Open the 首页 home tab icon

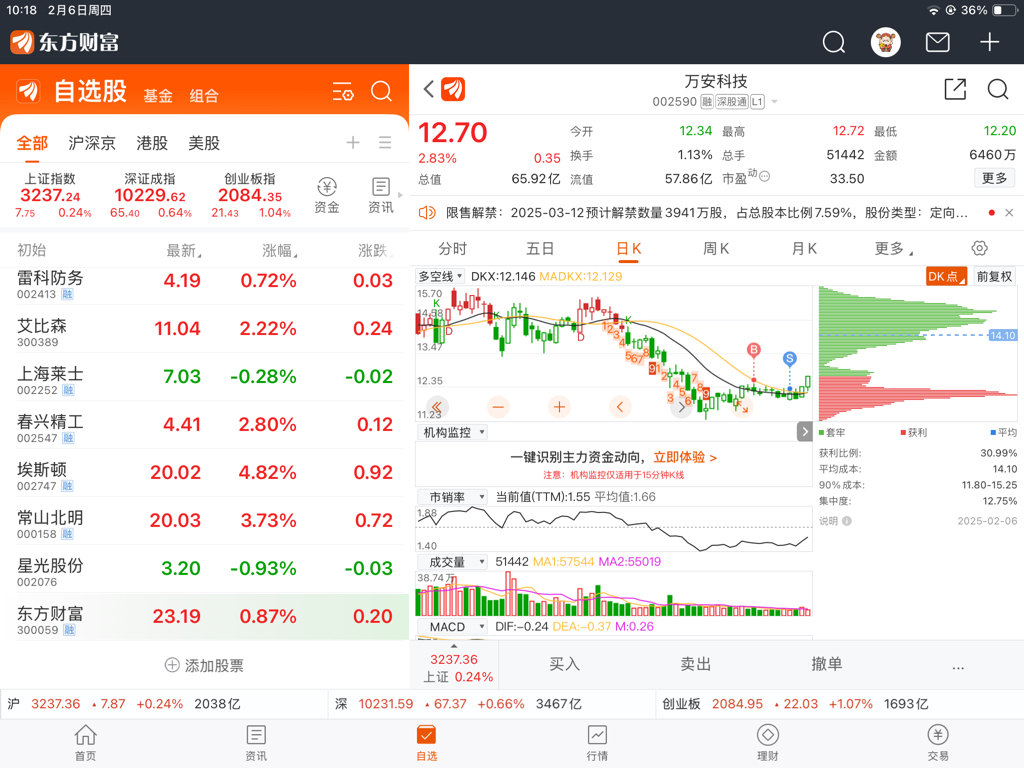pyautogui.click(x=86, y=743)
